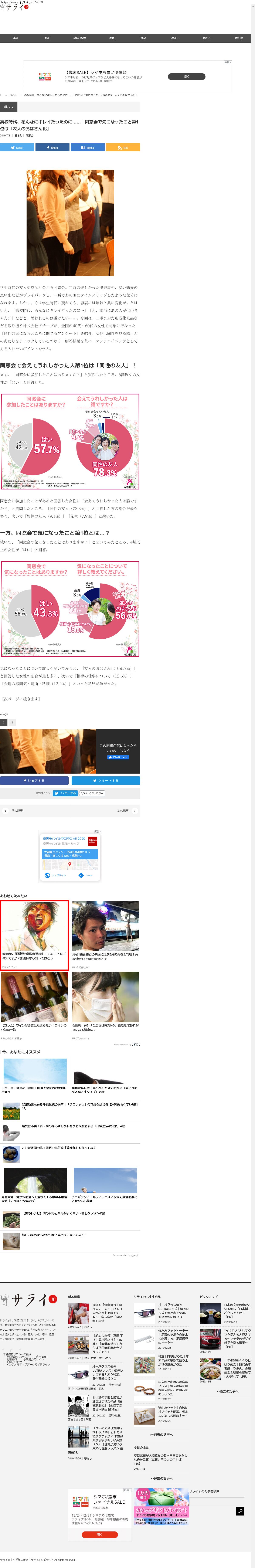Click the blue ツイートする button
Screen dimensions: 255x1568
(x=106, y=780)
